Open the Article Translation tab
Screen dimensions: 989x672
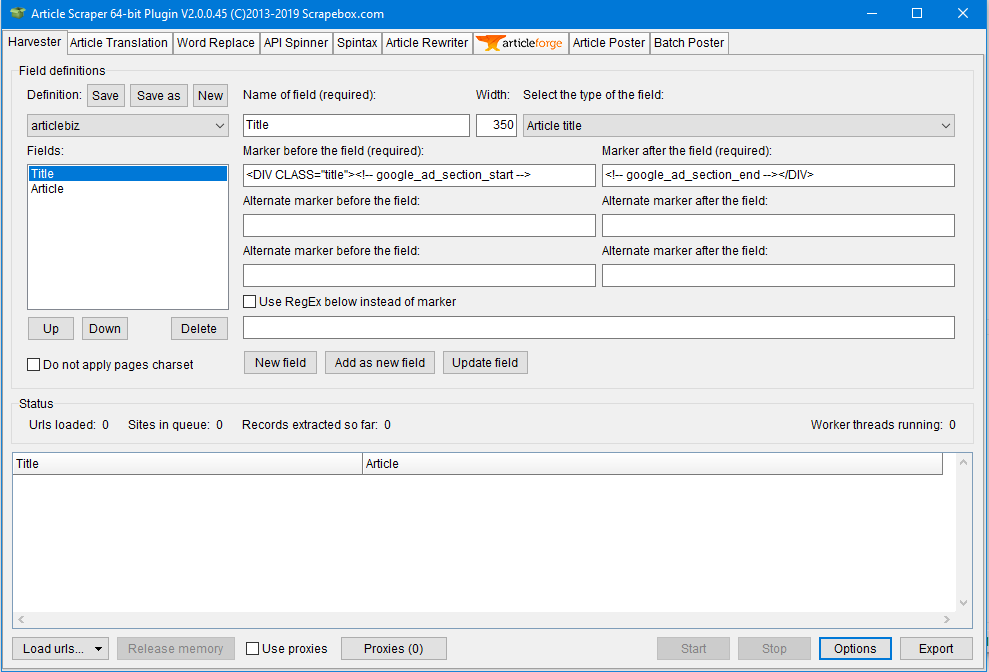119,43
